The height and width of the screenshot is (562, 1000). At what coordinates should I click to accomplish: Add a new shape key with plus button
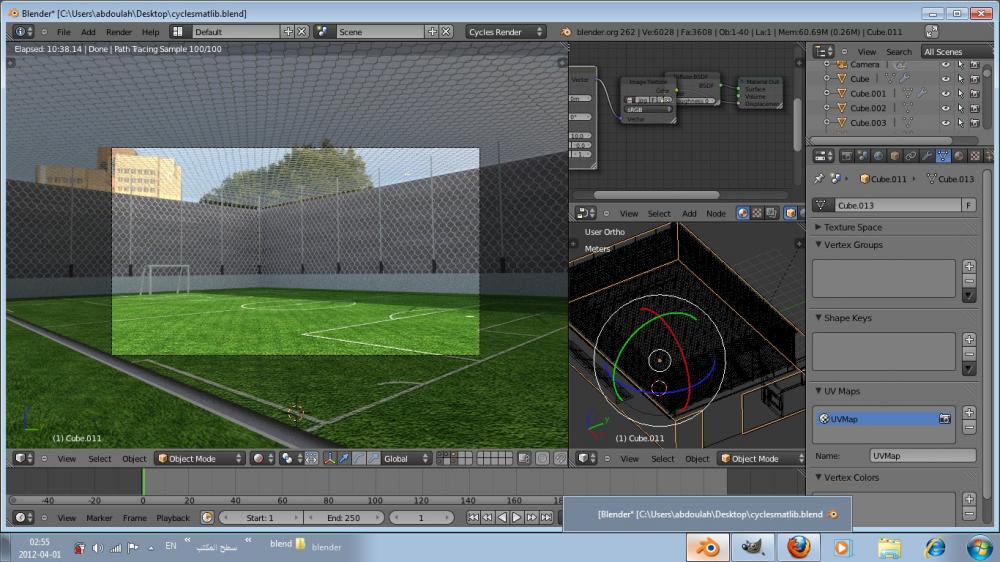[x=969, y=339]
